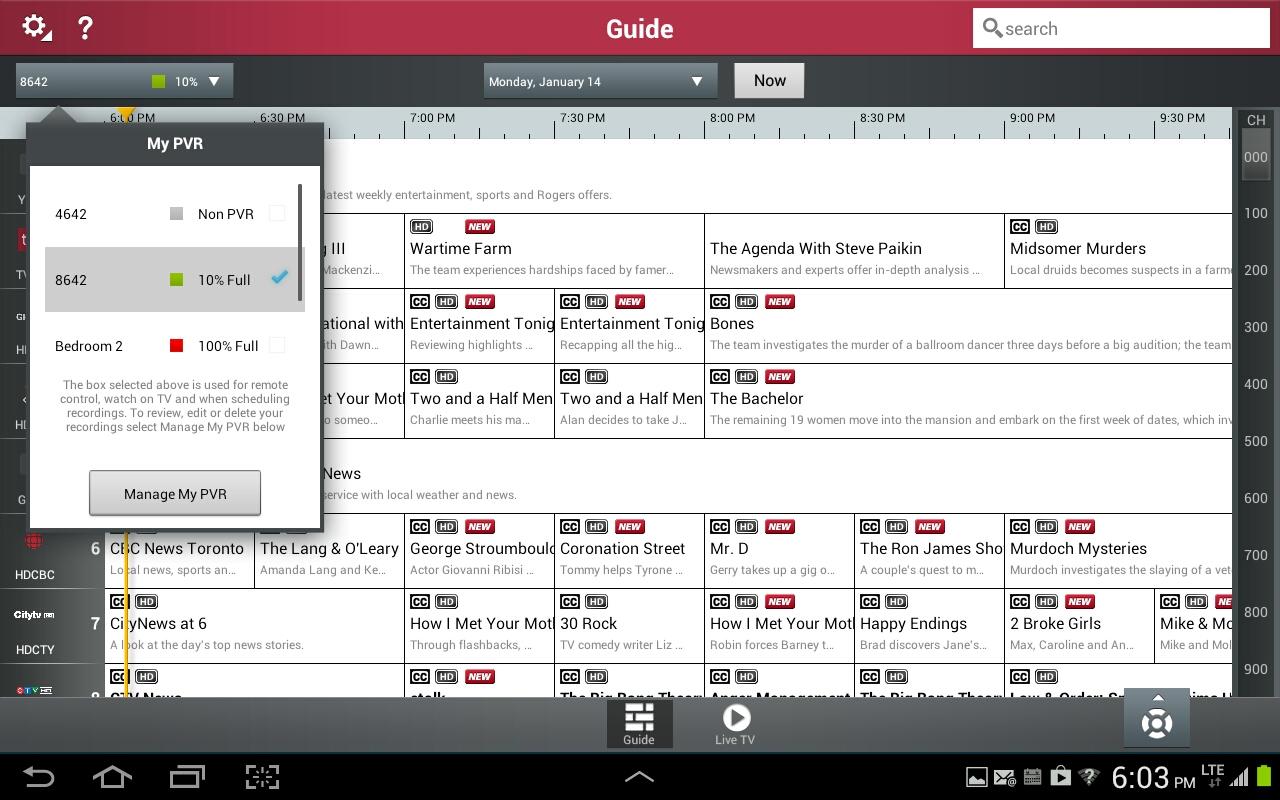Click the grey Non PVR status swatch
This screenshot has height=800, width=1280.
177,213
